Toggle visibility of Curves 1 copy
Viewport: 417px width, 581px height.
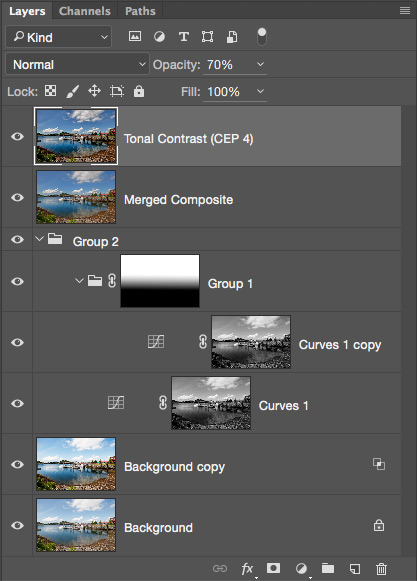[17, 342]
